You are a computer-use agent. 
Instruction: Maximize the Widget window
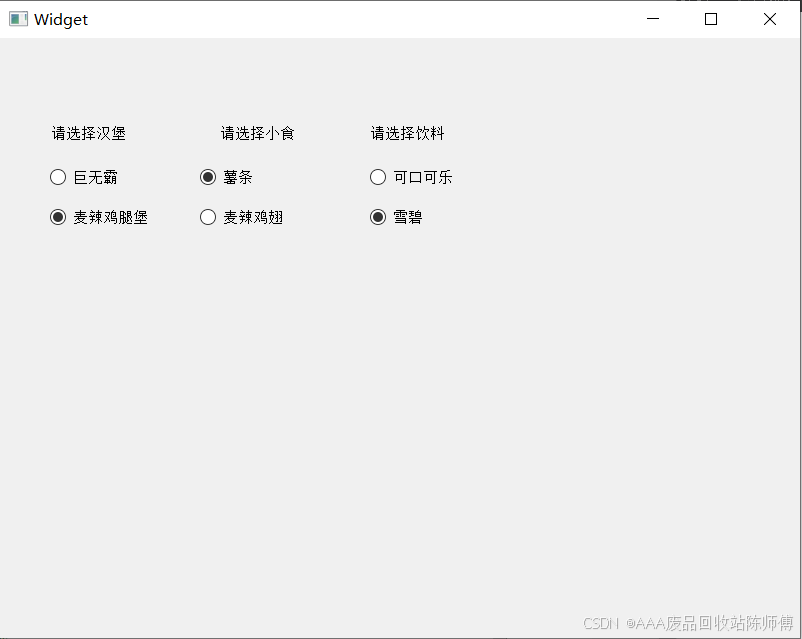[711, 19]
